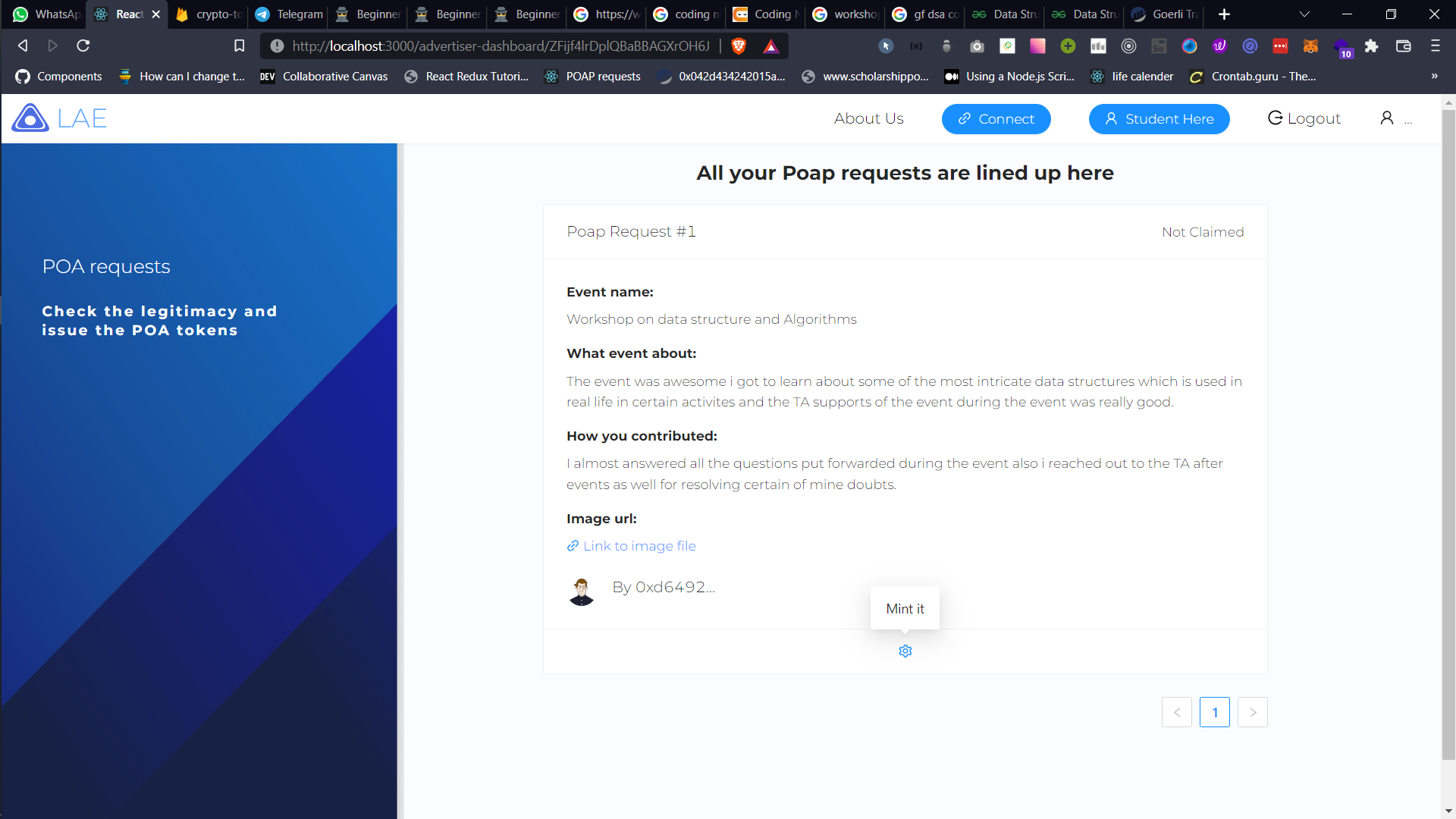Open the browser Extensions puzzle icon
The width and height of the screenshot is (1456, 819).
(1371, 46)
